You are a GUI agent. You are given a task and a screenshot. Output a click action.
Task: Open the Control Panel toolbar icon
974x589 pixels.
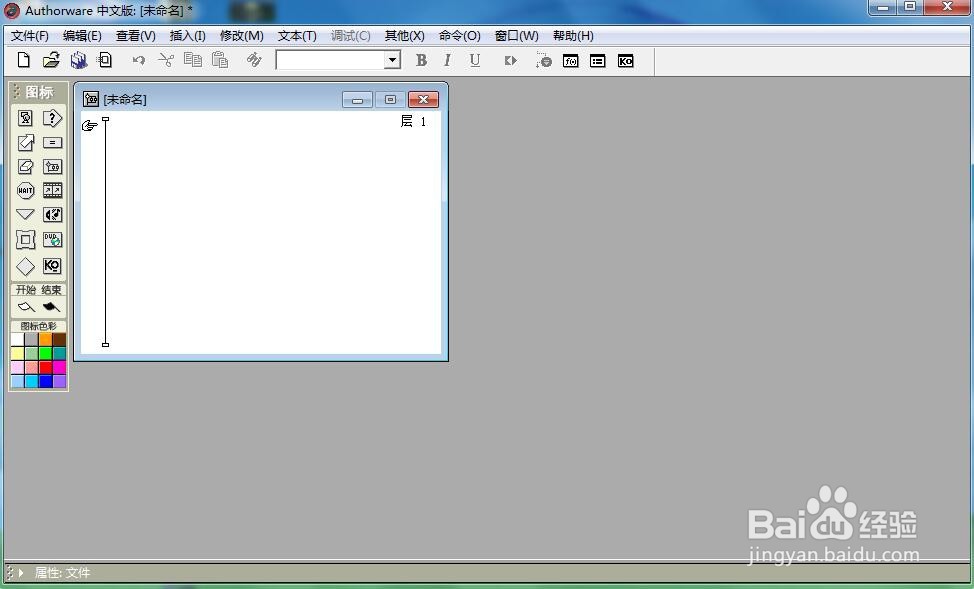pos(544,60)
